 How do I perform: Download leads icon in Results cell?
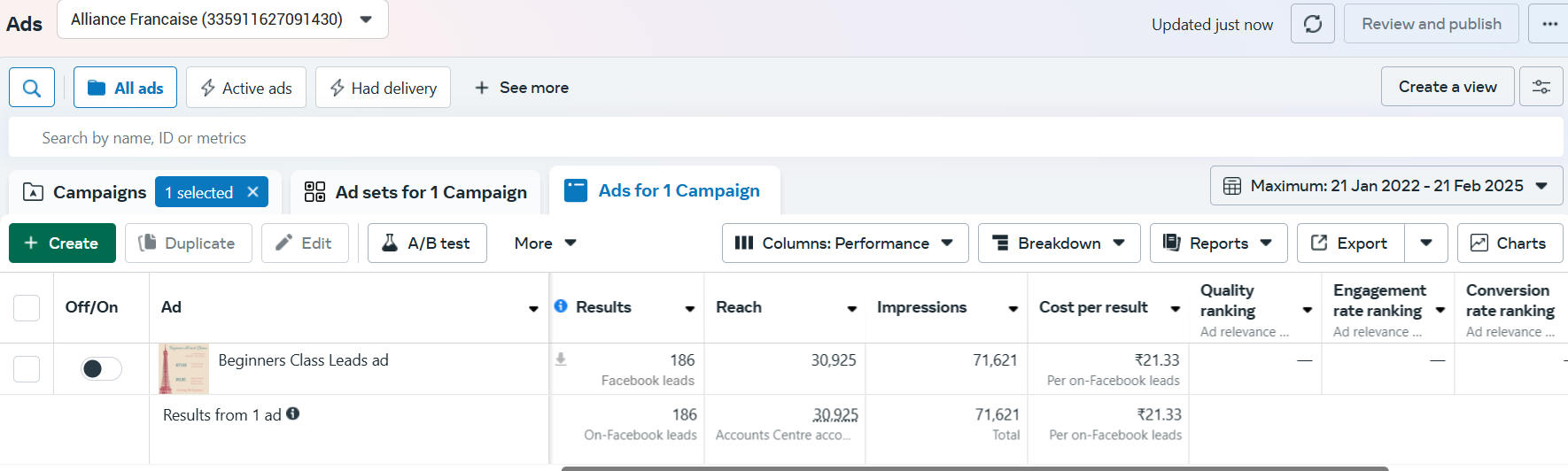click(561, 359)
